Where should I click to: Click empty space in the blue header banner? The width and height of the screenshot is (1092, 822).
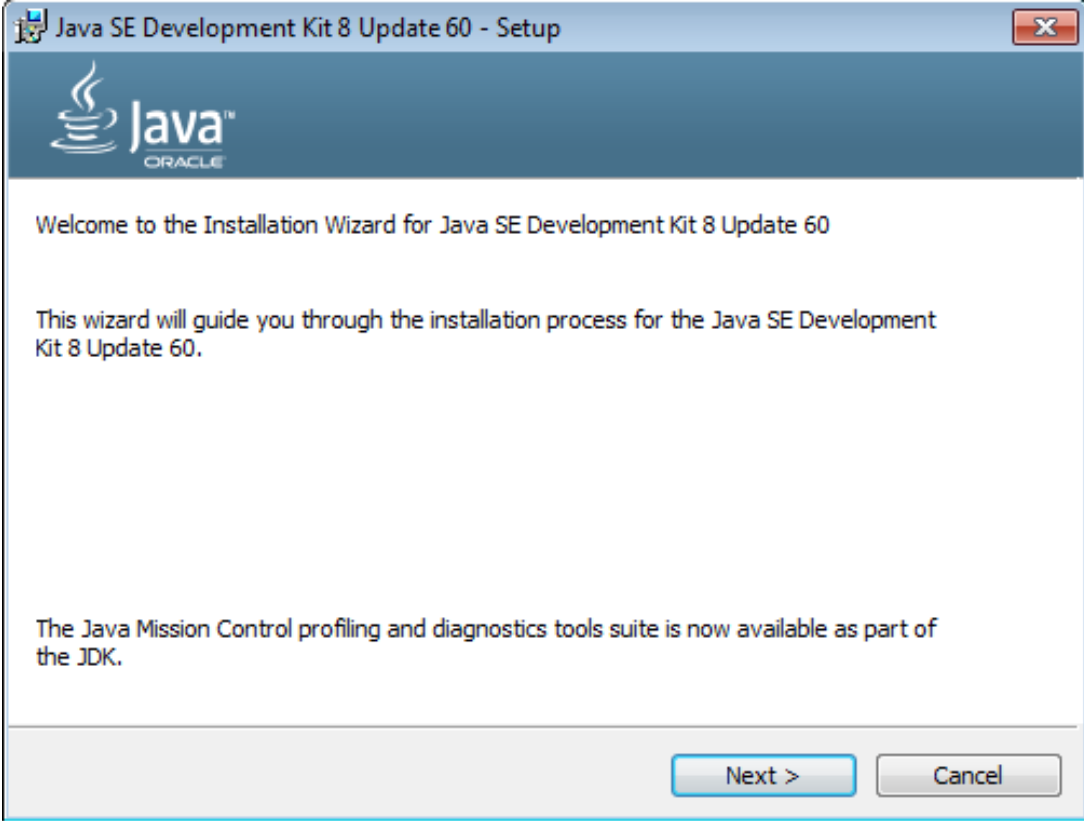pos(650,115)
